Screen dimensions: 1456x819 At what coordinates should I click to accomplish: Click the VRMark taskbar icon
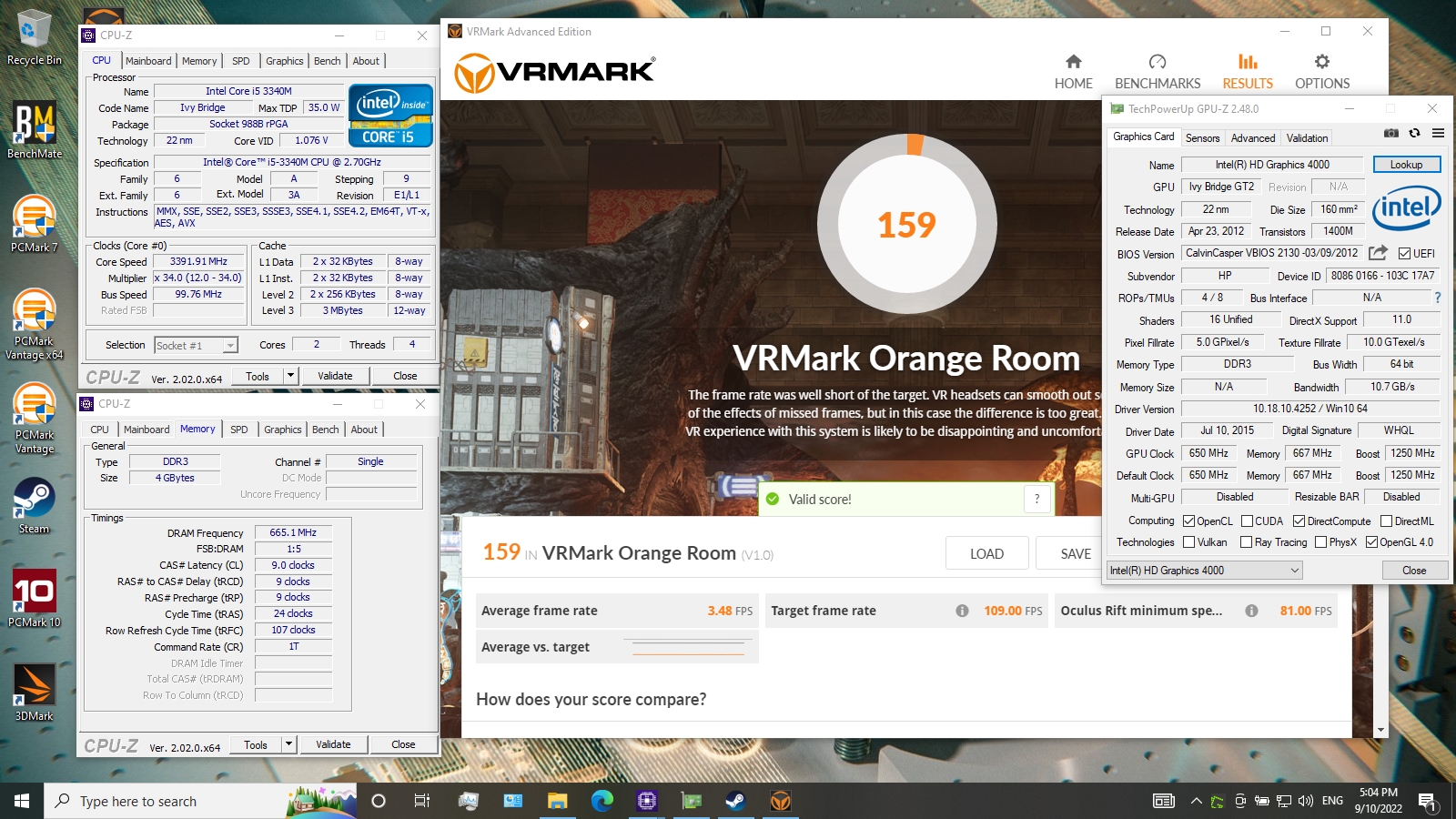(780, 801)
